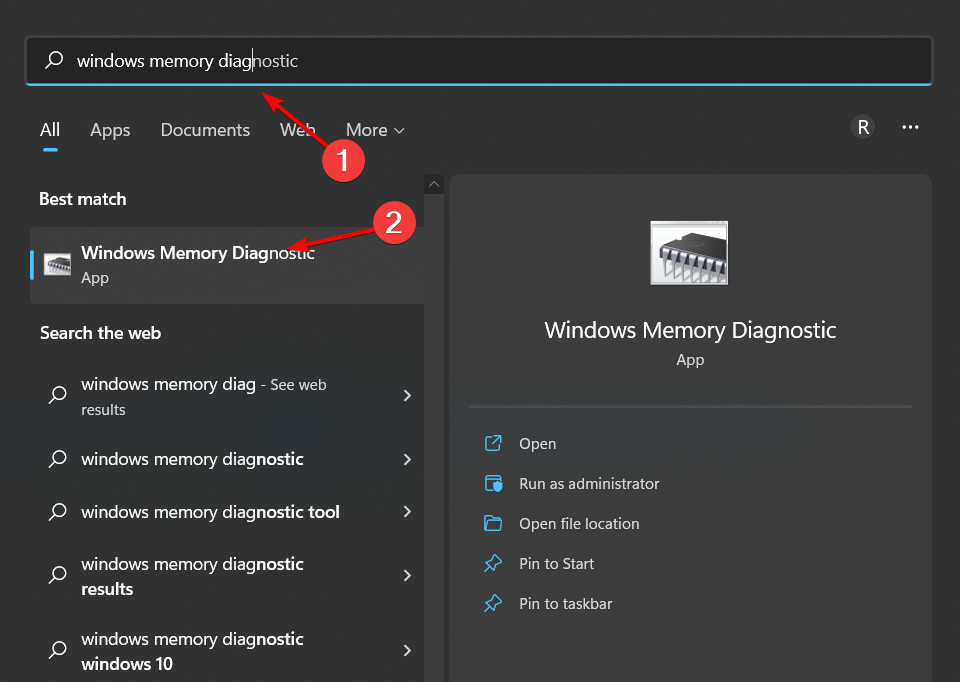The height and width of the screenshot is (682, 960).
Task: Click the memory chip icon in best match
Action: (x=58, y=264)
